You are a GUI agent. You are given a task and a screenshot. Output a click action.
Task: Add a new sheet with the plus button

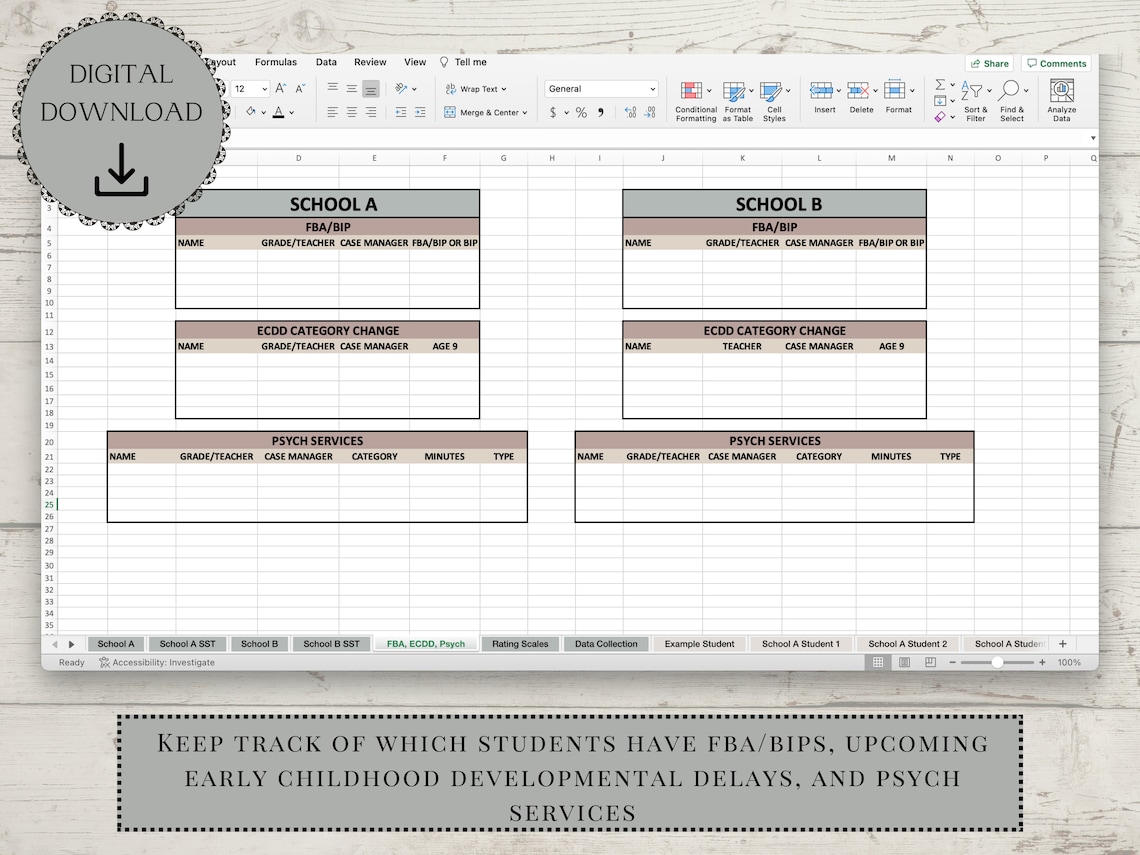(x=1063, y=643)
